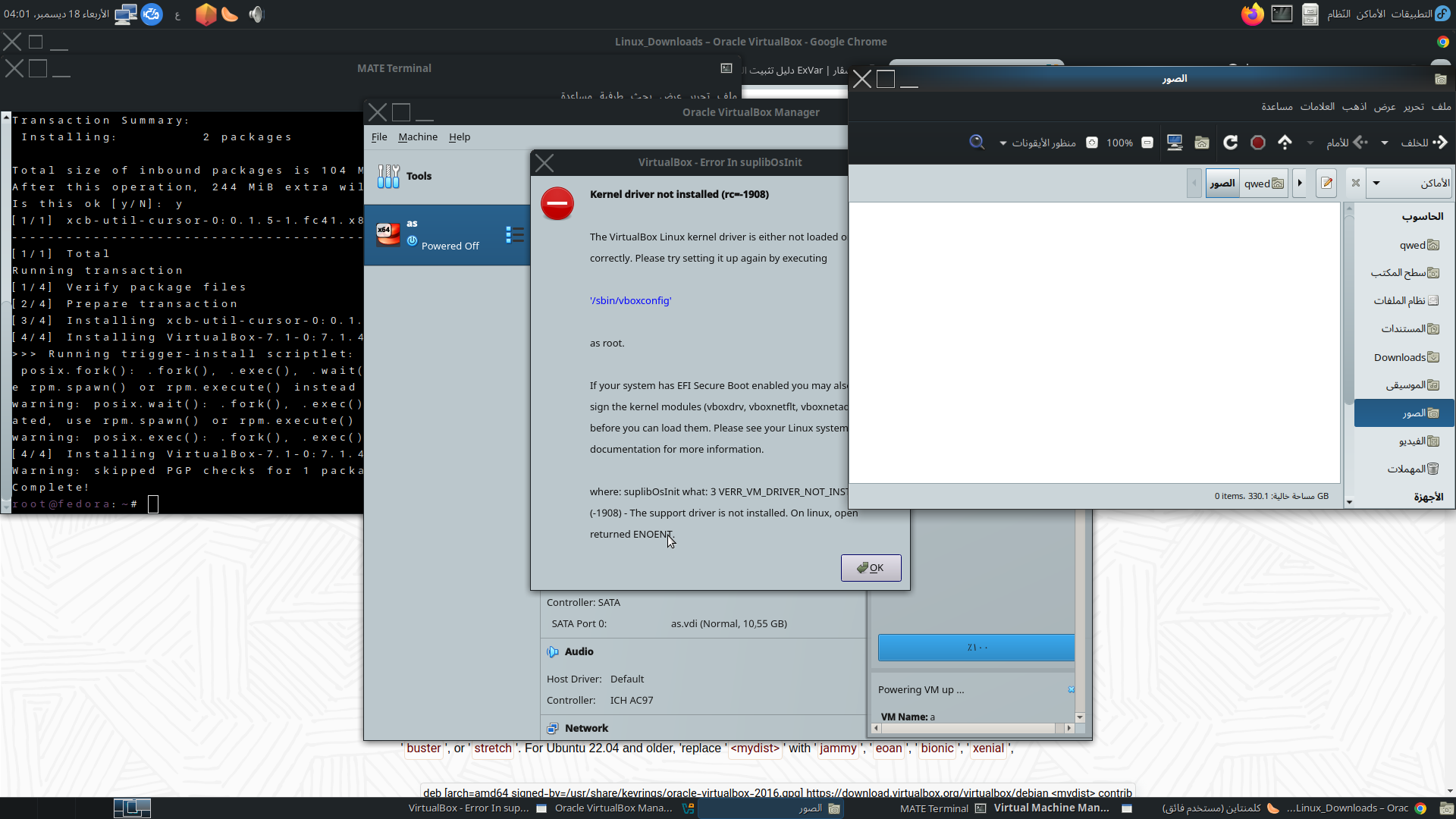
Task: Click the computer icon in file toolbar
Action: click(1175, 143)
